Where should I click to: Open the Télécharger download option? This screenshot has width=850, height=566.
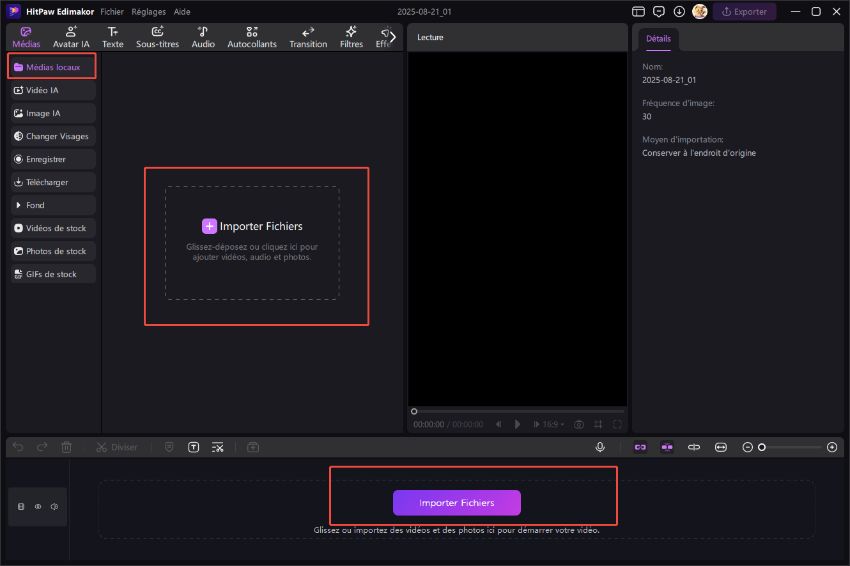tap(52, 182)
